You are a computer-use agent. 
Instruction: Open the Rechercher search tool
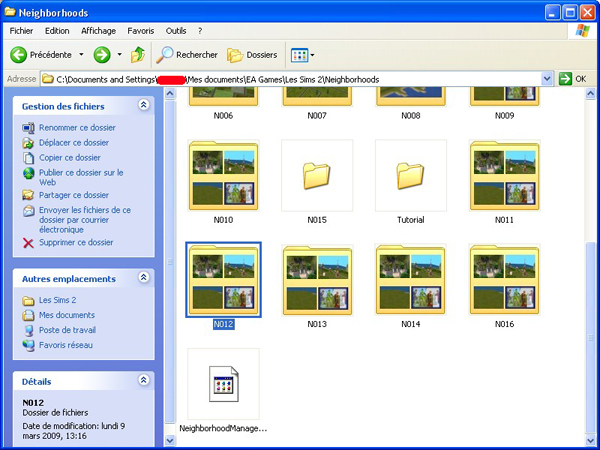[187, 55]
